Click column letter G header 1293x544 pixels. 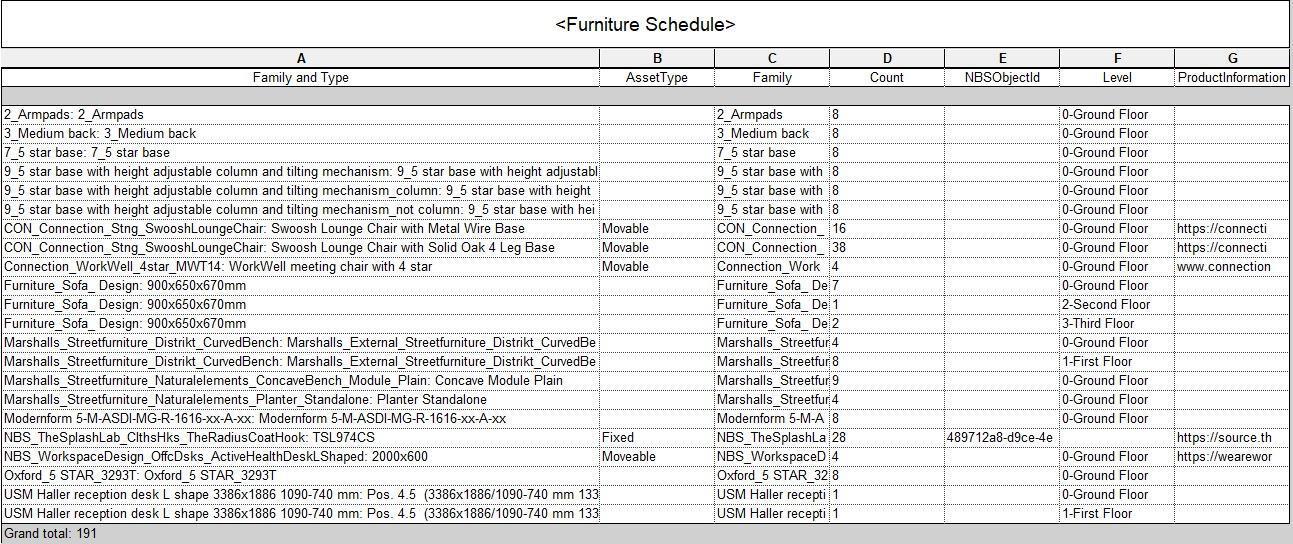point(1232,59)
